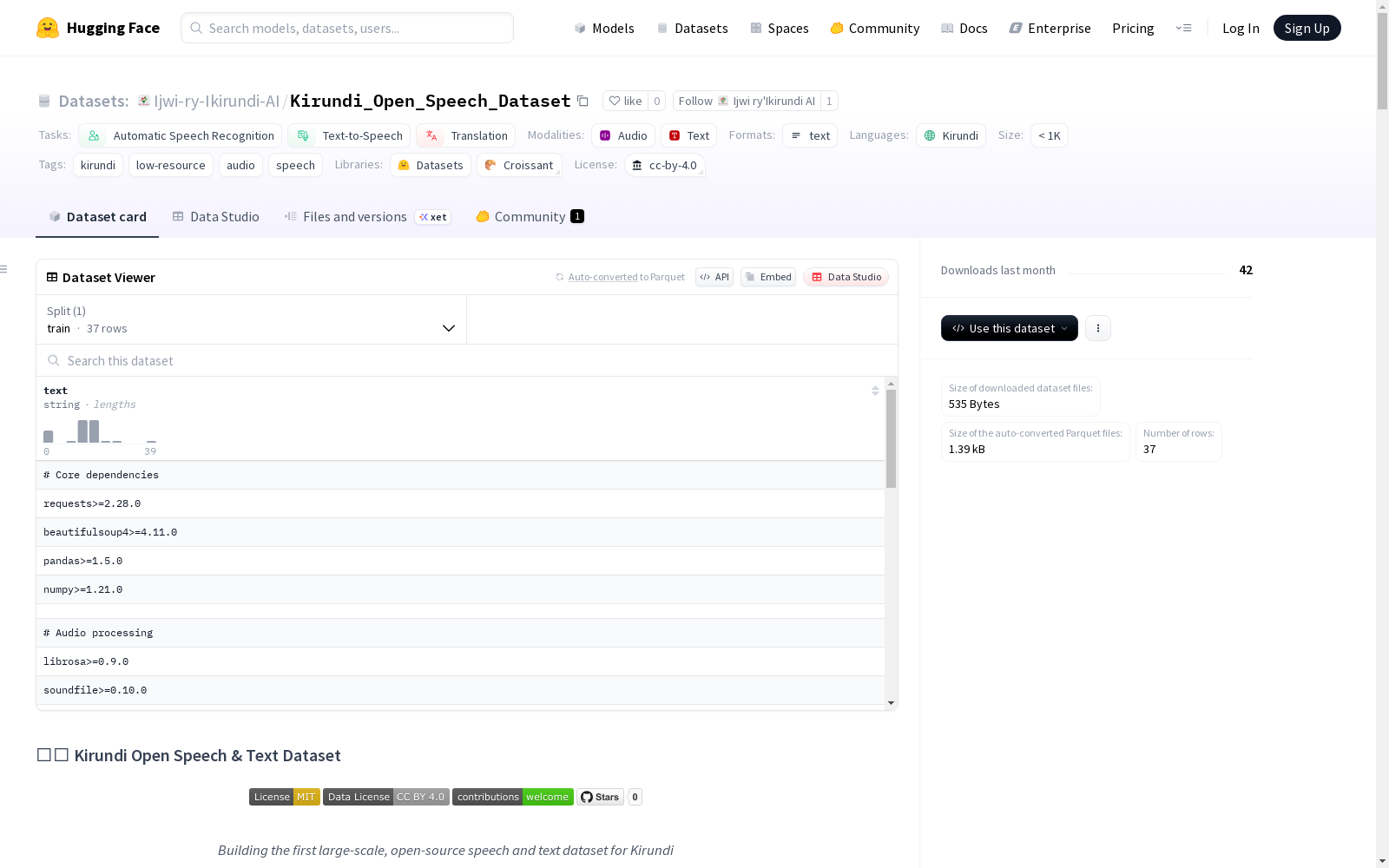Open the cc-by-4.0 license dropdown

pyautogui.click(x=664, y=165)
